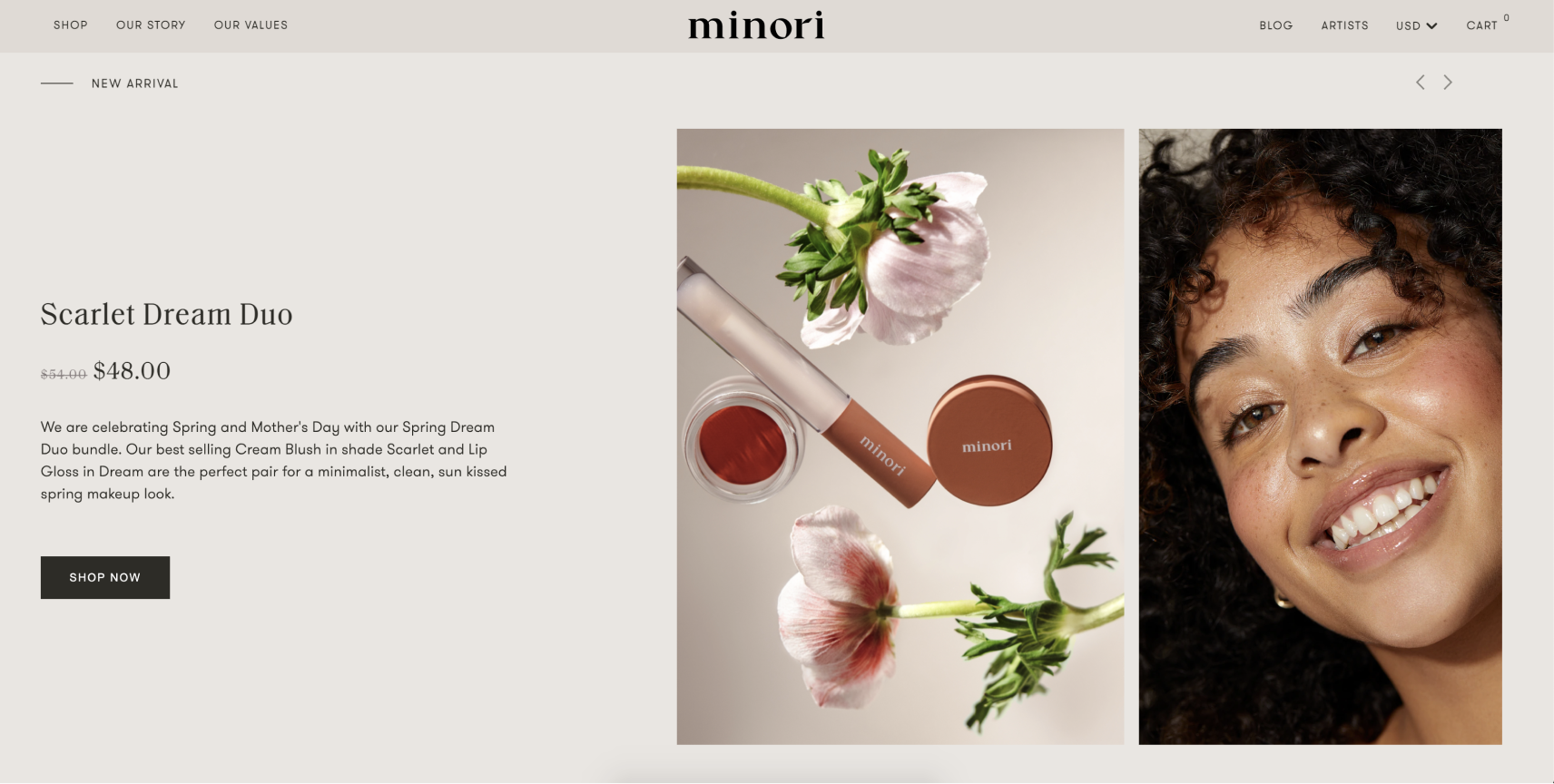Click the cart item count badge

pos(1507,17)
